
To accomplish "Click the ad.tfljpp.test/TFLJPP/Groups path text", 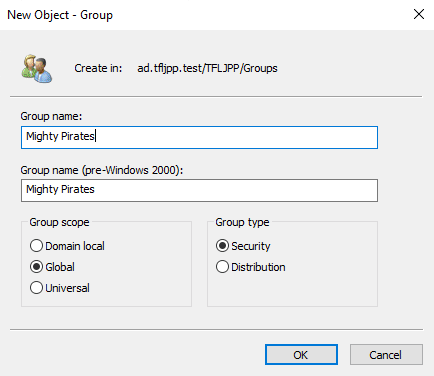I will pos(207,68).
